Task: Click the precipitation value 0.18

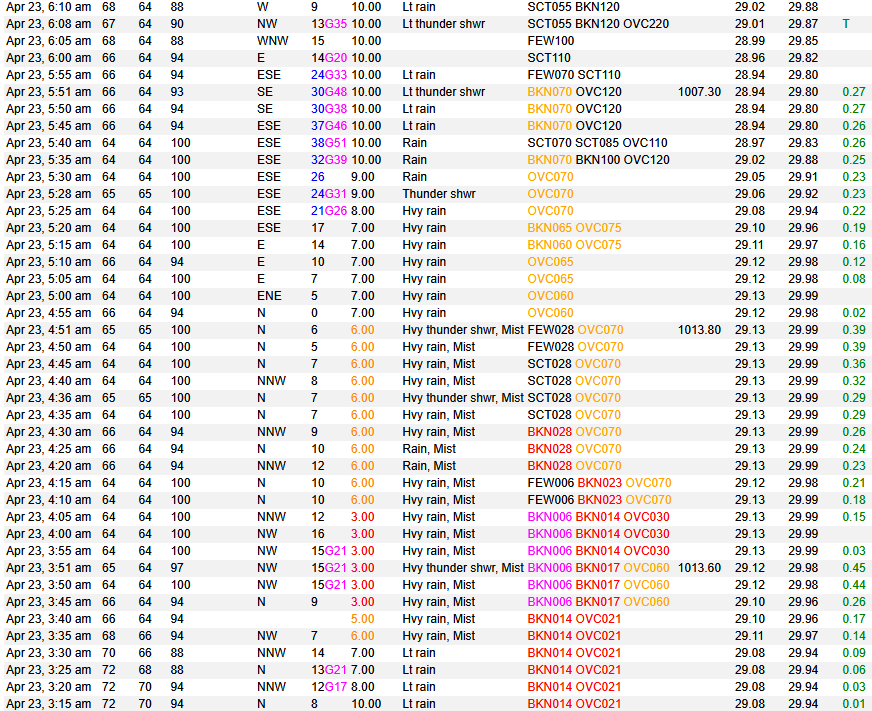Action: pos(854,500)
